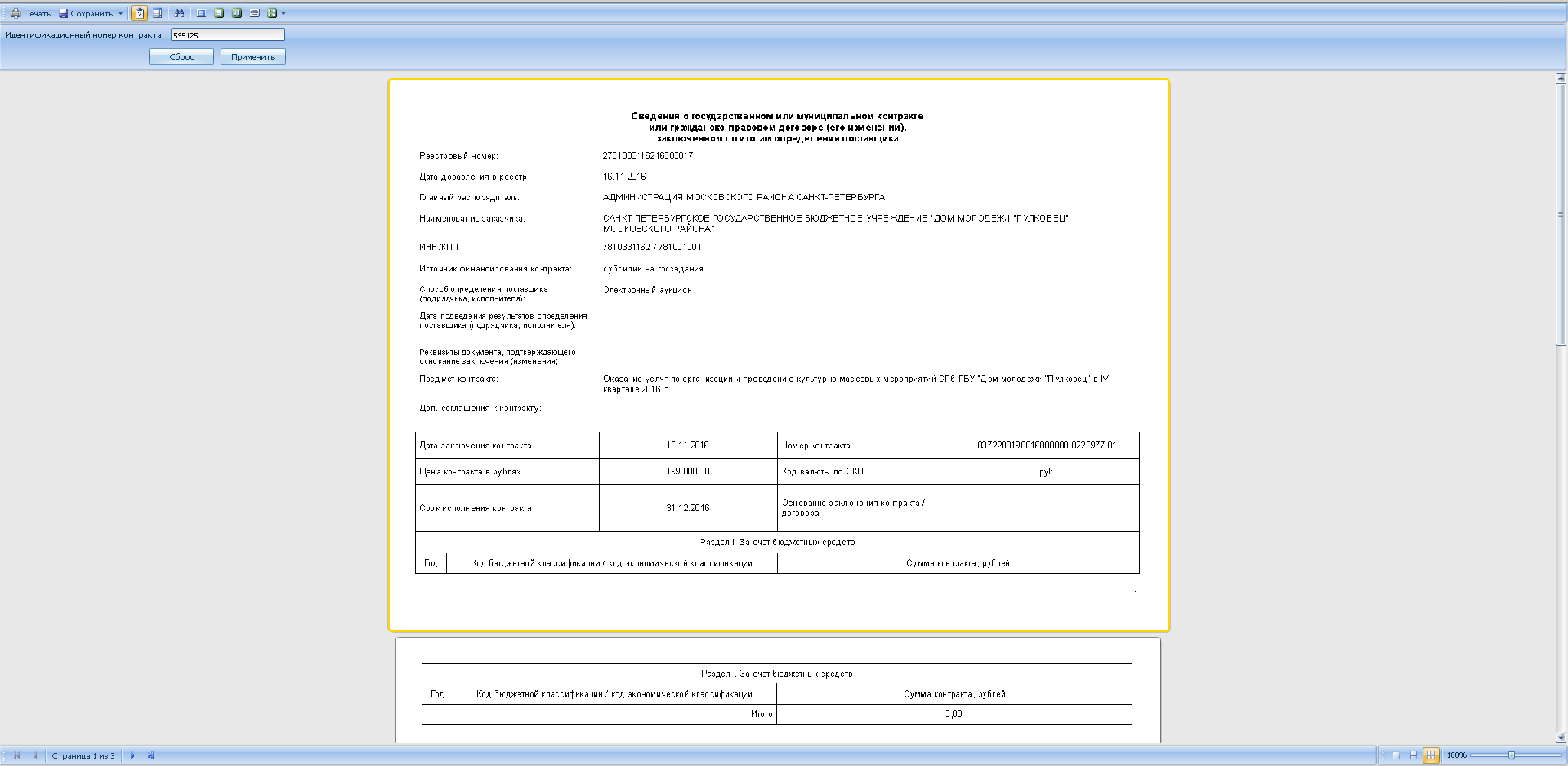Go to the first page

tap(16, 755)
